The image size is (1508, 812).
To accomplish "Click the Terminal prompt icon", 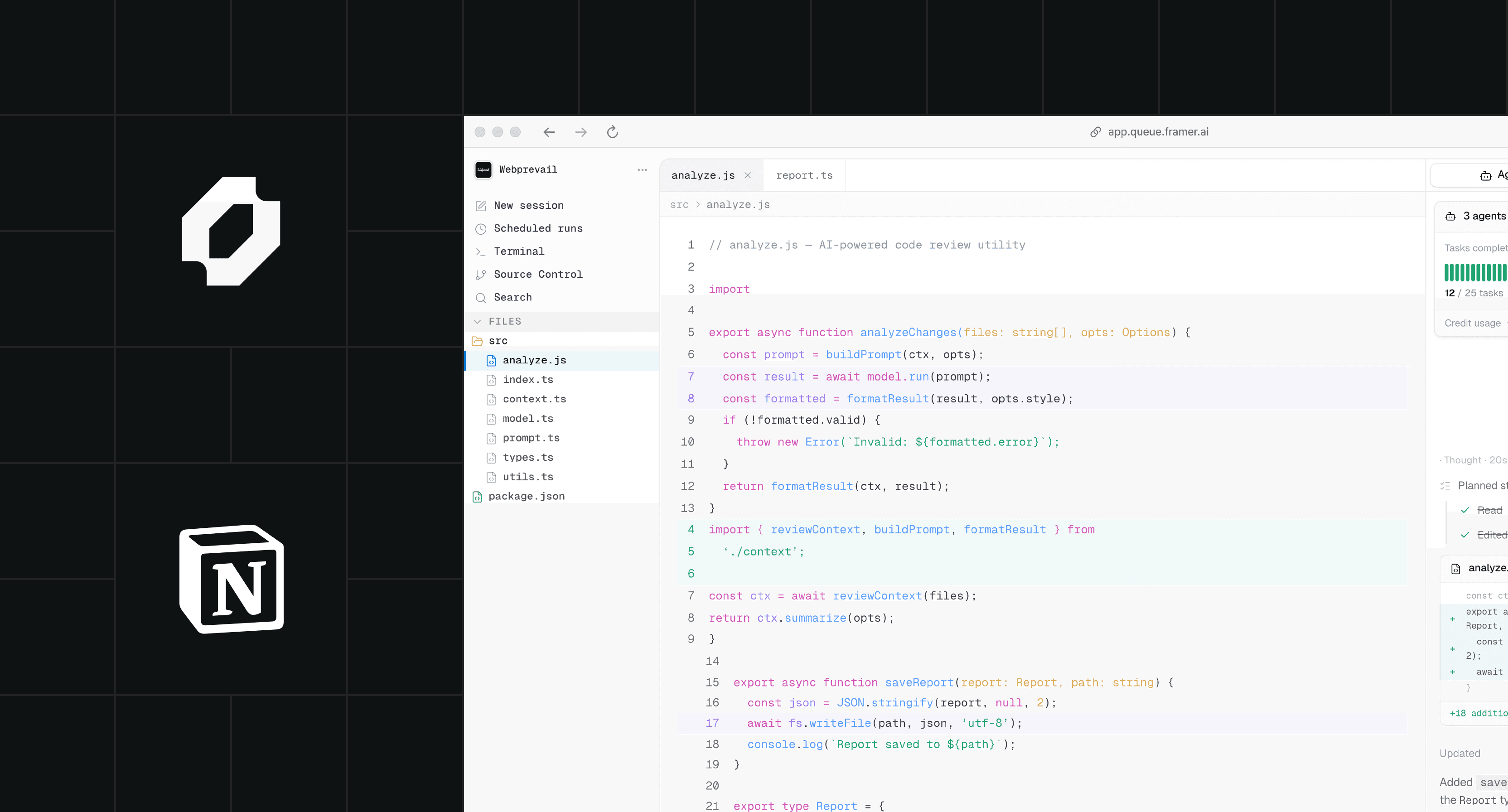I will [481, 252].
